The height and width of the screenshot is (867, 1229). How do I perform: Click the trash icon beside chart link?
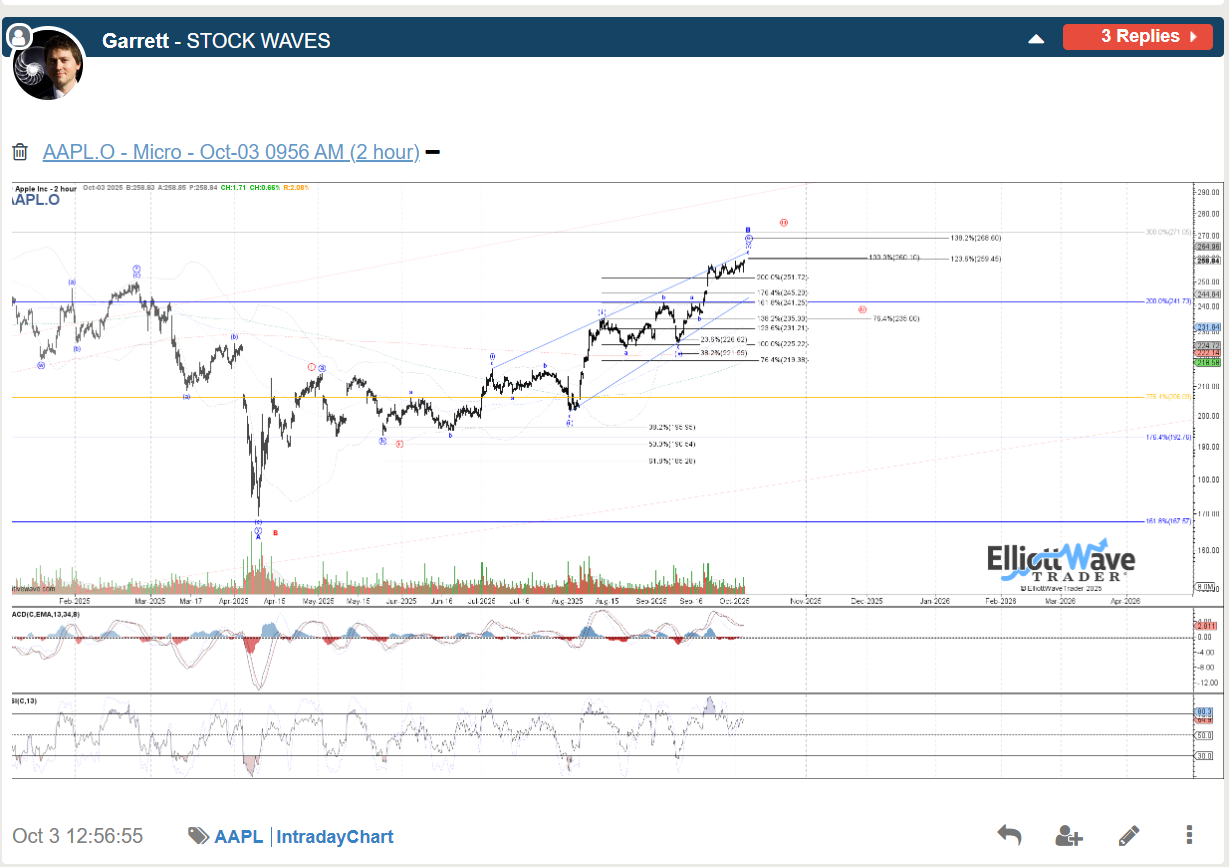(20, 152)
